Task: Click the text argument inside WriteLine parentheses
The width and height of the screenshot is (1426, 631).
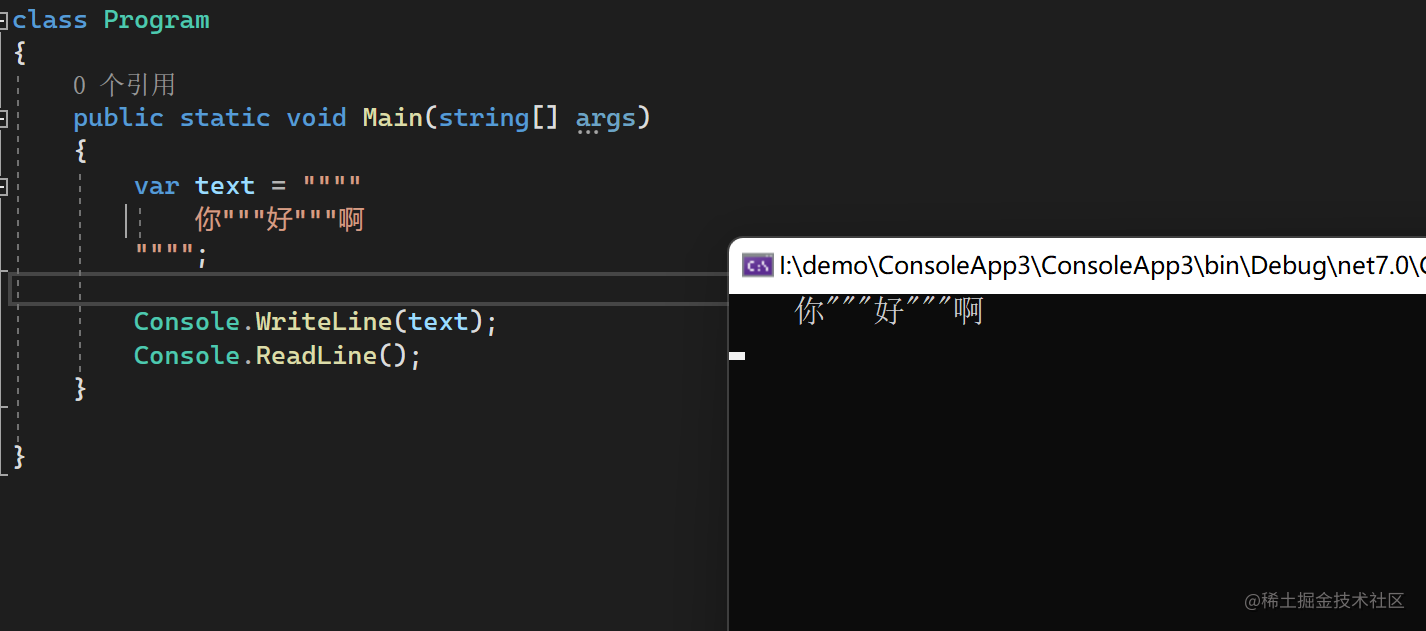Action: pyautogui.click(x=438, y=322)
